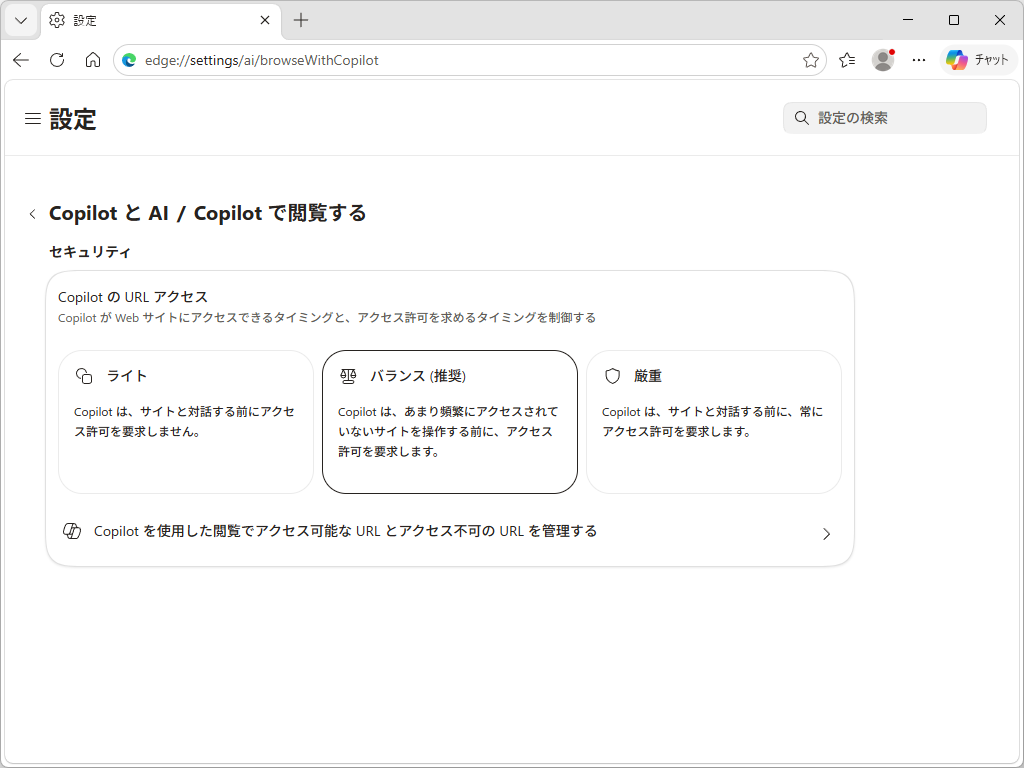Image resolution: width=1024 pixels, height=768 pixels.
Task: Click the Edge logo in address bar
Action: (x=129, y=60)
